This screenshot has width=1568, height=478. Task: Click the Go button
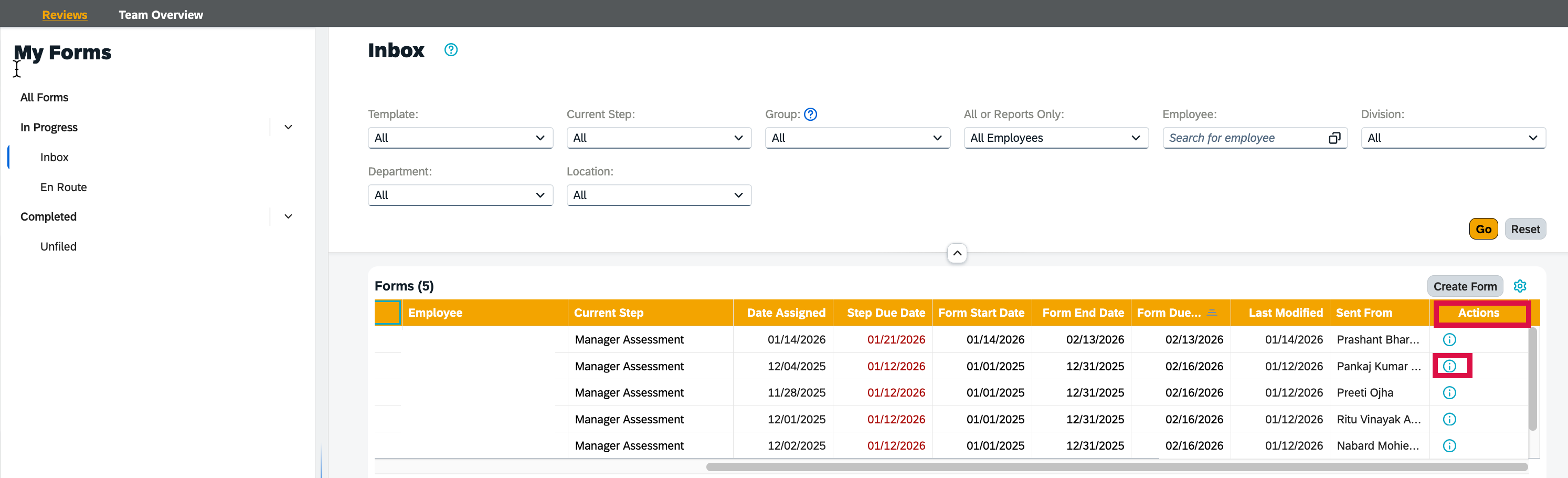coord(1484,229)
